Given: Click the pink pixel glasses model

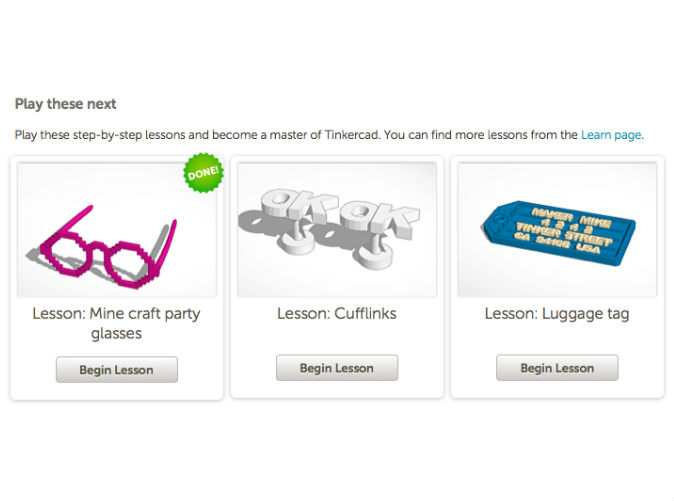Looking at the screenshot, I should point(107,249).
